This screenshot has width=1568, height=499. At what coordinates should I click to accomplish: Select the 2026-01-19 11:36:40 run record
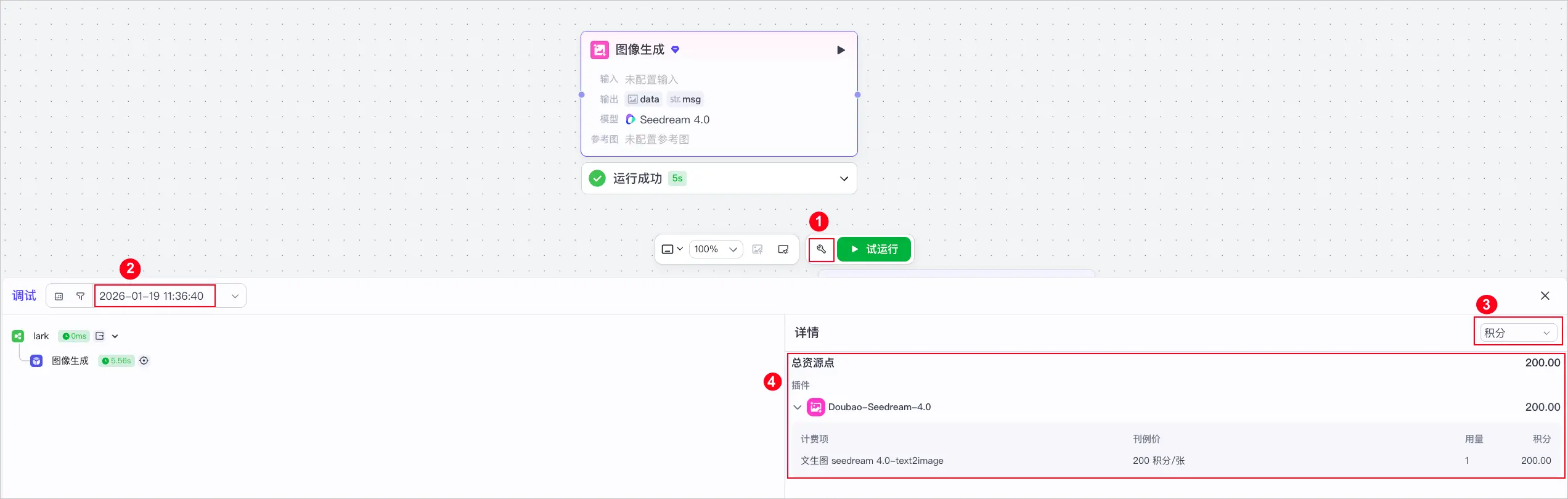[x=152, y=296]
